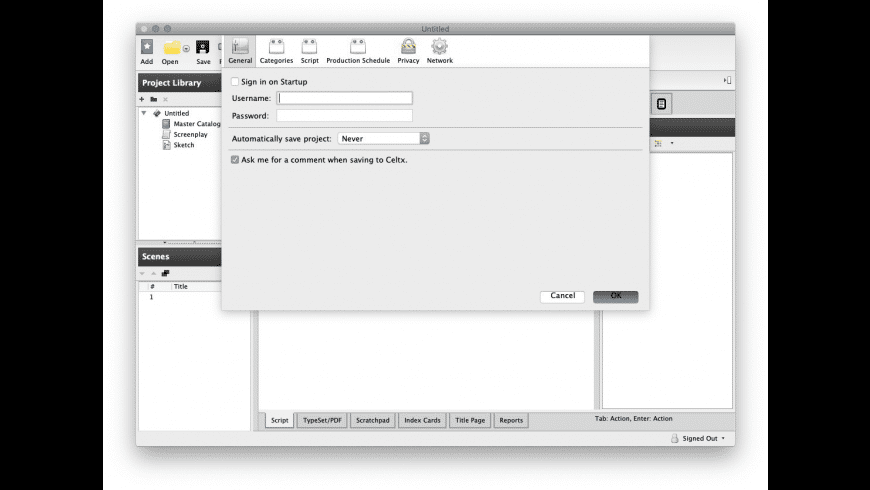Uncheck Ask me for a comment when saving
This screenshot has width=870, height=490.
[x=235, y=160]
